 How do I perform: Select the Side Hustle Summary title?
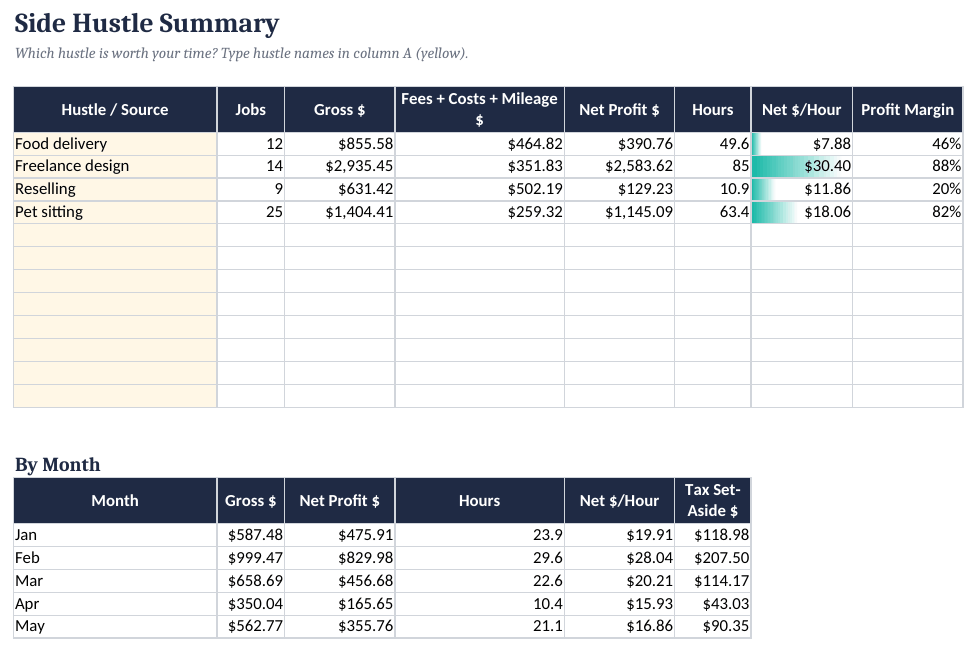pos(147,24)
